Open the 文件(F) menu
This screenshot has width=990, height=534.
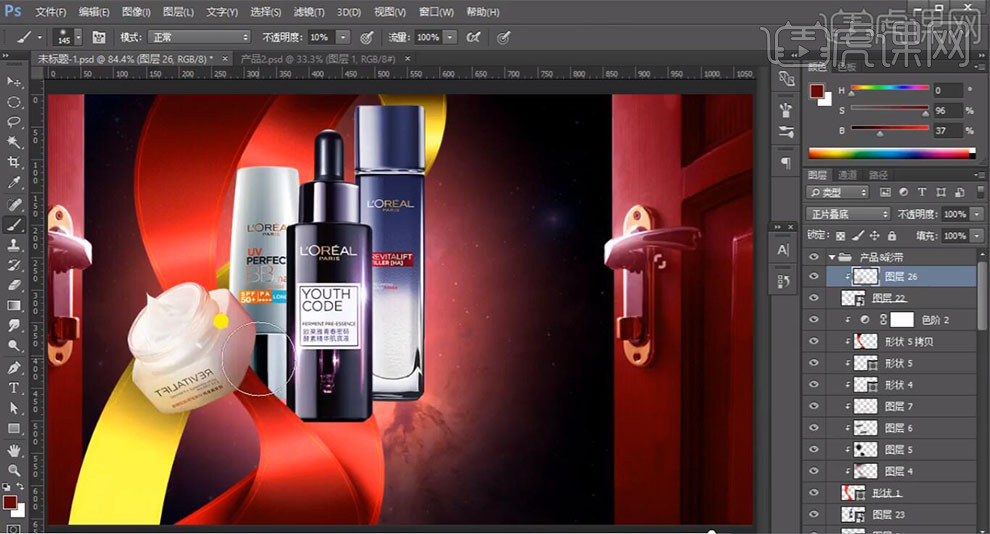(51, 12)
